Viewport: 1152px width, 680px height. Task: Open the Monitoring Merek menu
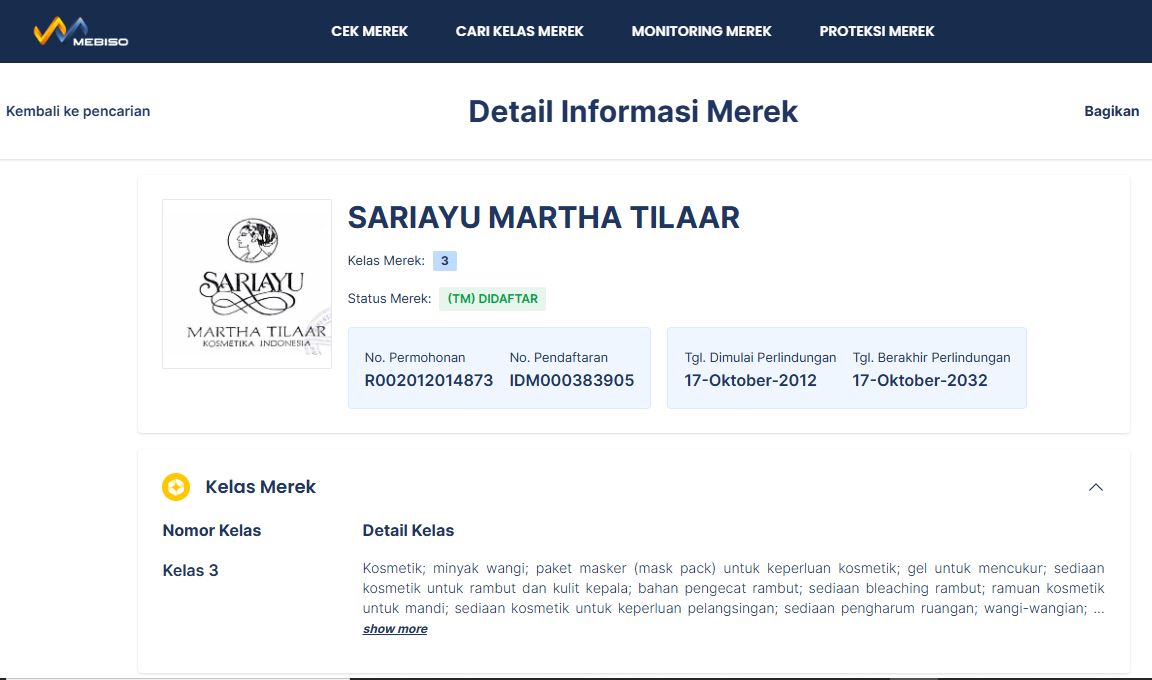[702, 32]
